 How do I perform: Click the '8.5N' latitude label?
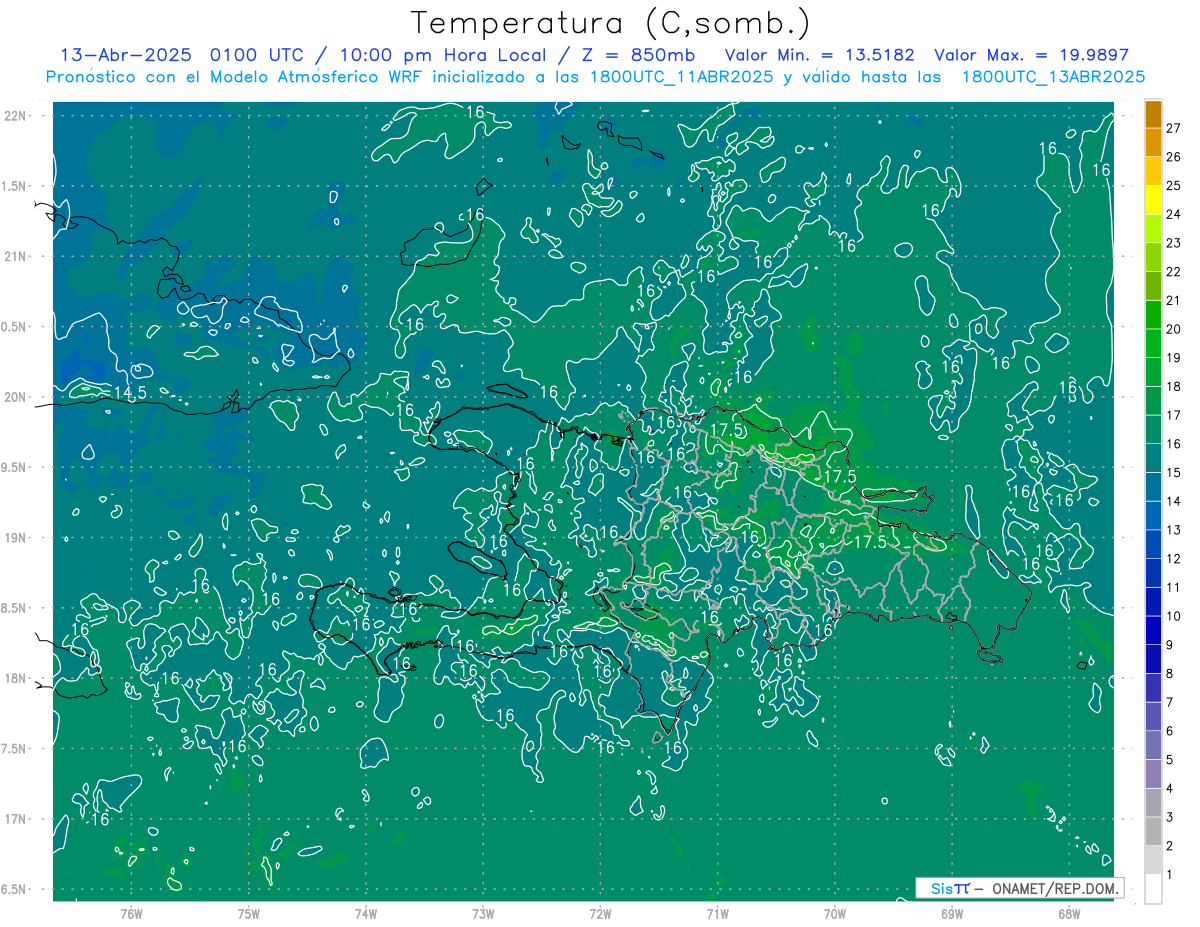pyautogui.click(x=15, y=608)
